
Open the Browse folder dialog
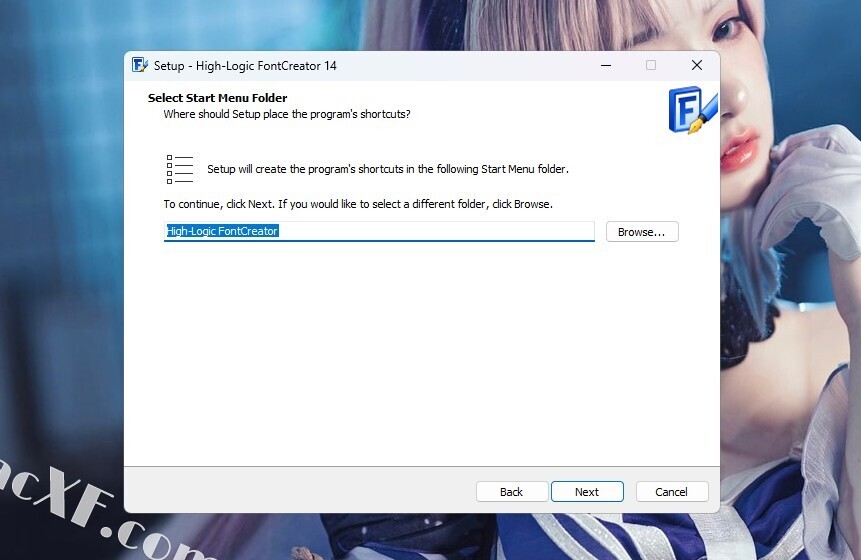coord(641,232)
